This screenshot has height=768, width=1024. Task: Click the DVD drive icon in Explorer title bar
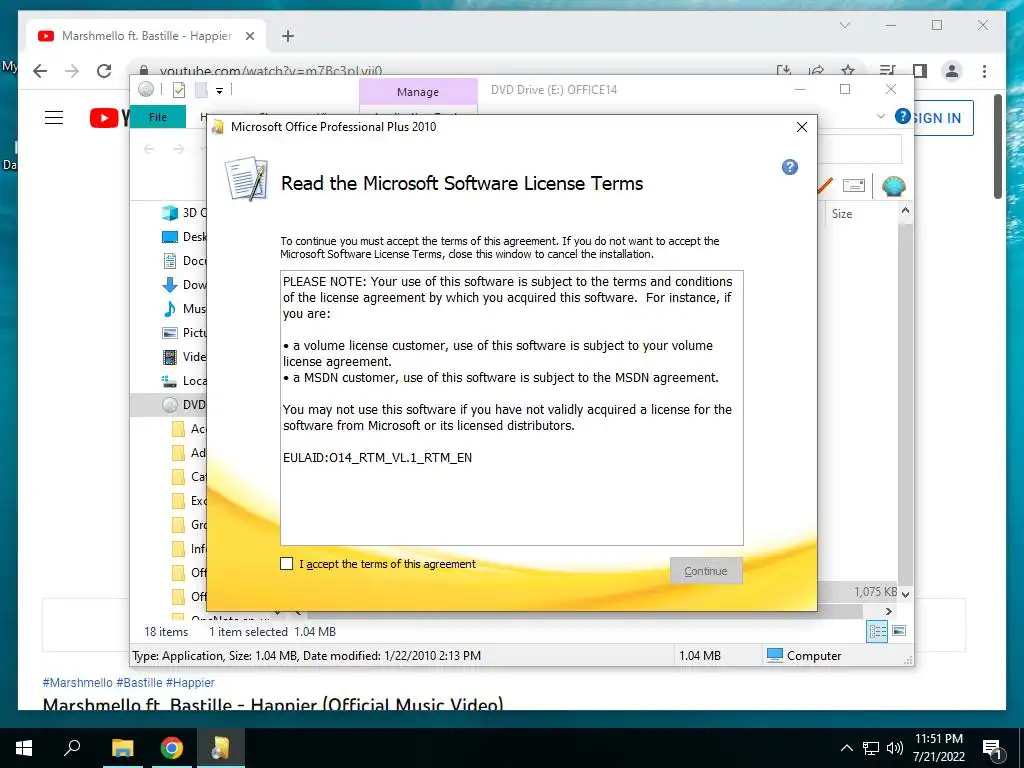[x=146, y=89]
